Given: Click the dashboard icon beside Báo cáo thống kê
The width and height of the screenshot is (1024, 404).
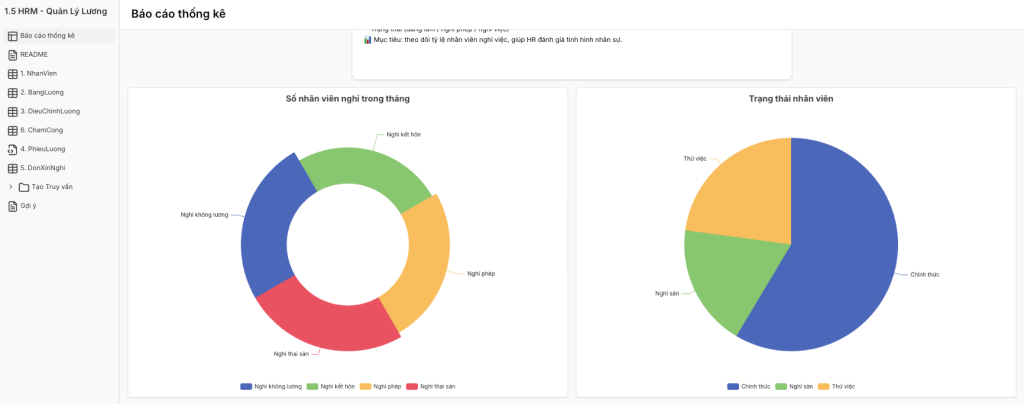Looking at the screenshot, I should coord(12,36).
